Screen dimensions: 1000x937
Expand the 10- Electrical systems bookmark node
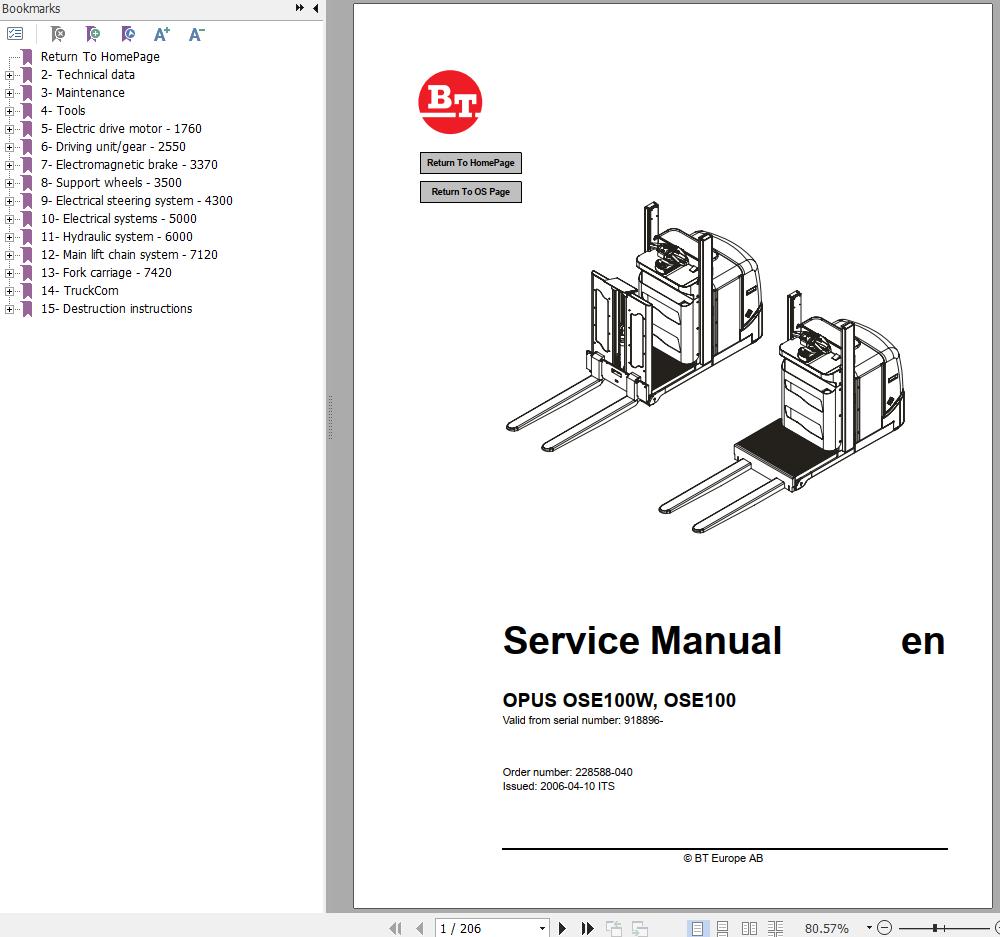[x=9, y=219]
